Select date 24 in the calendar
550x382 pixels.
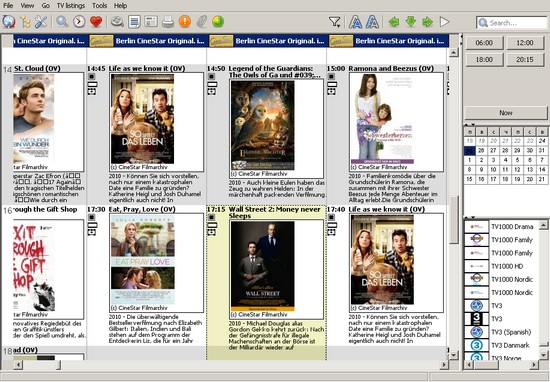tap(542, 141)
